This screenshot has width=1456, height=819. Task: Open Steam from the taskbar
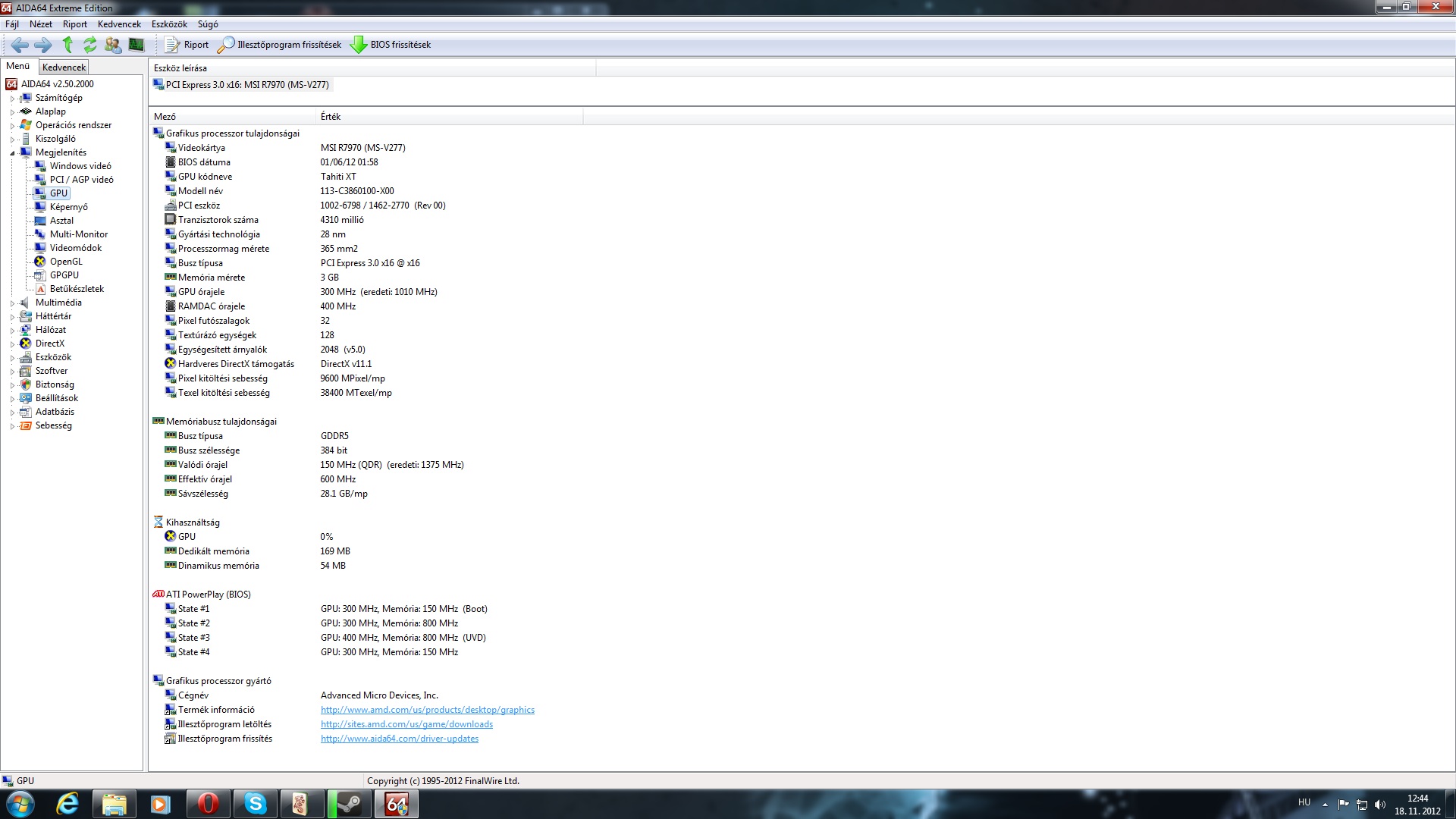pos(349,804)
